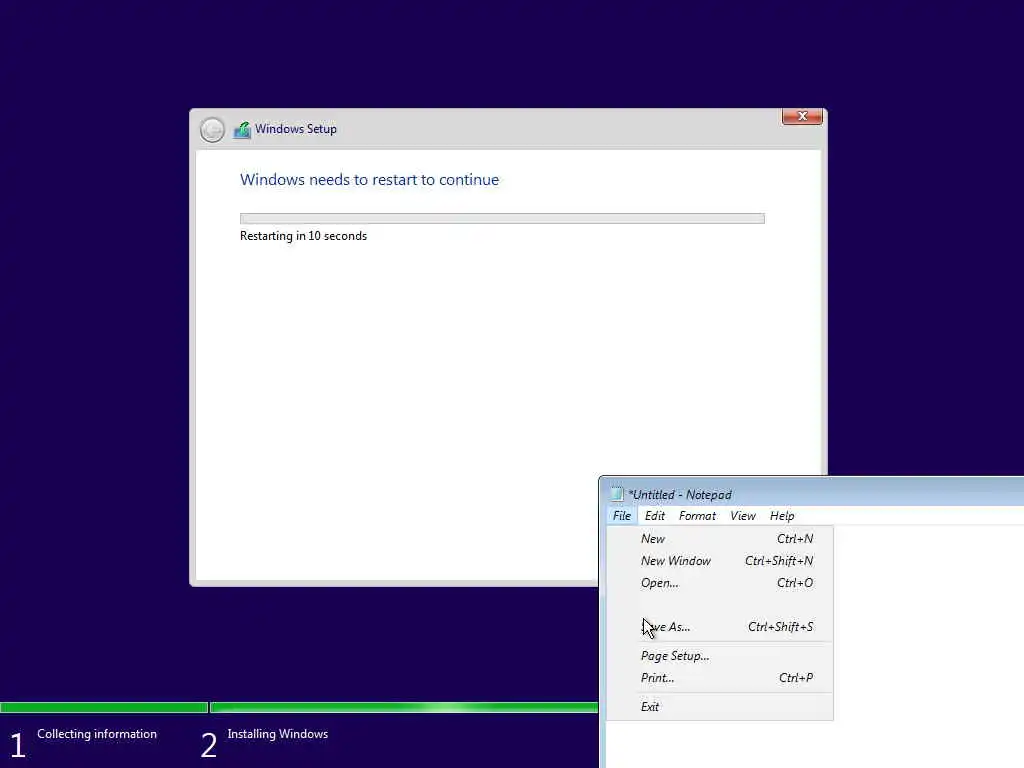The width and height of the screenshot is (1024, 768).
Task: Click the Notepad text editing area
Action: 927,647
